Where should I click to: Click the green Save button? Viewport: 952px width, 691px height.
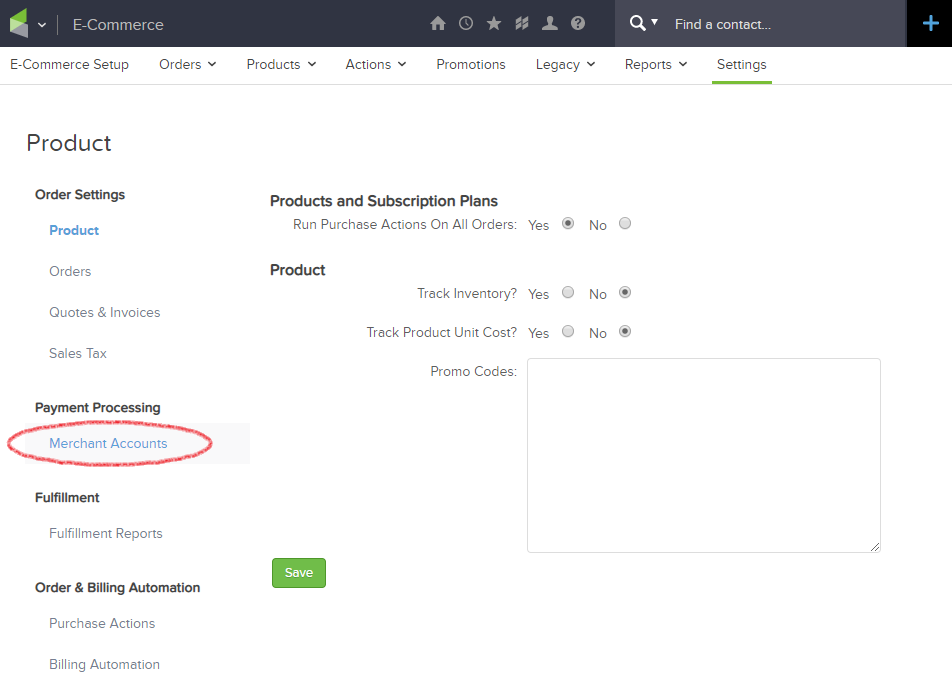pyautogui.click(x=299, y=573)
